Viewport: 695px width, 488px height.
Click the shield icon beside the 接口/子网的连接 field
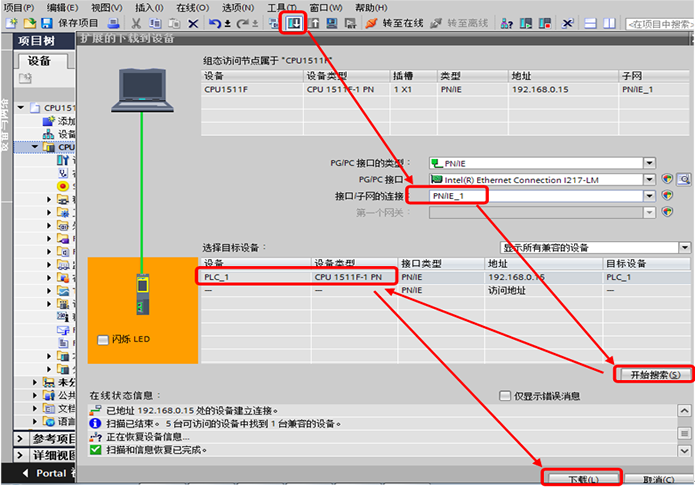point(667,195)
